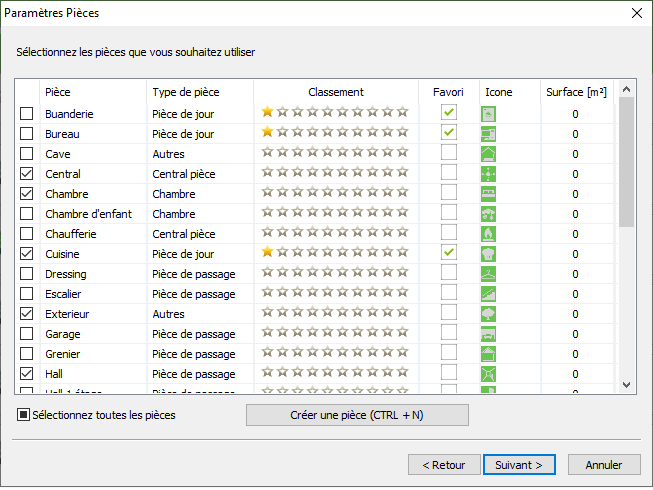
Task: Click the Bureau room icon
Action: coord(489,134)
